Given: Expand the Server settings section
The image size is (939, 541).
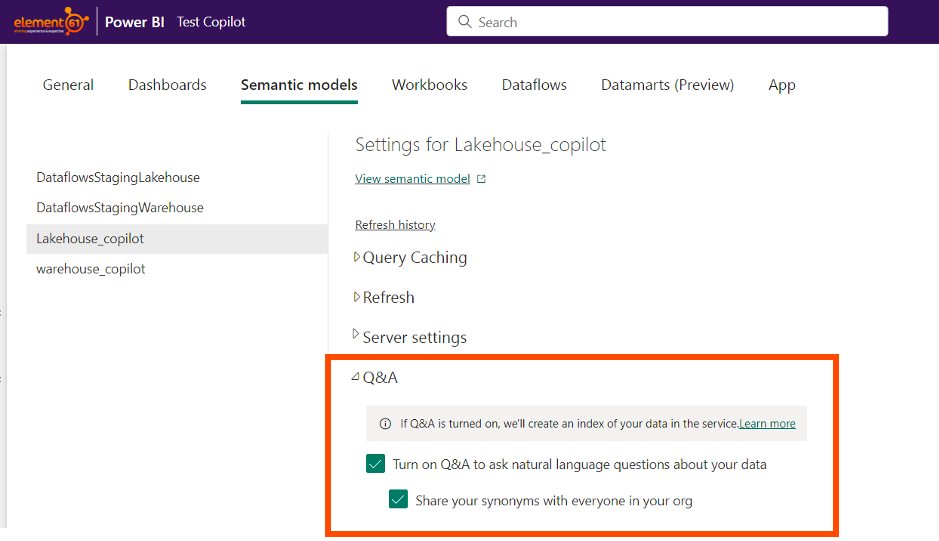Looking at the screenshot, I should (x=357, y=337).
